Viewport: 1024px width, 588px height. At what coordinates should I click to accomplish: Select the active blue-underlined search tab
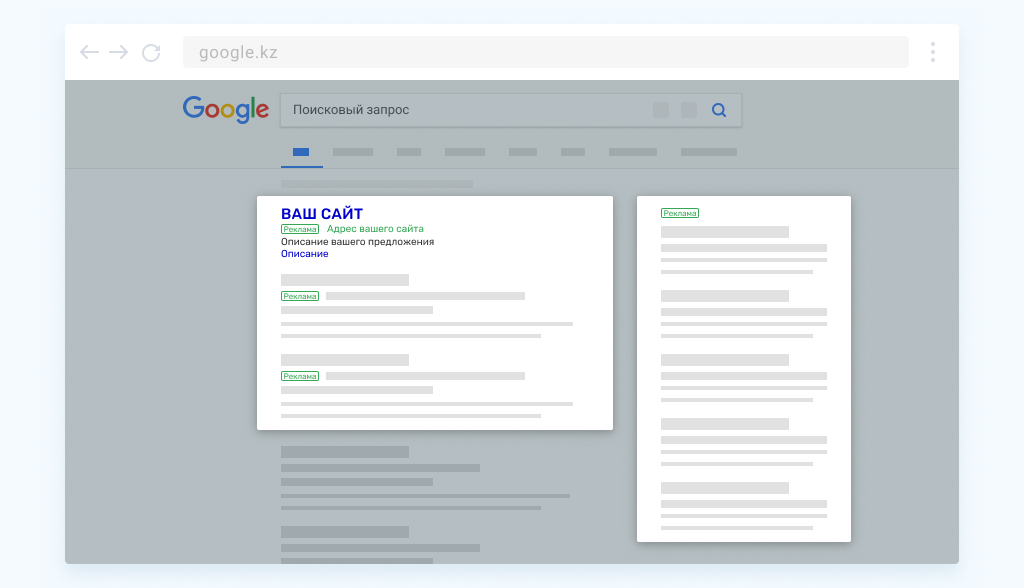[301, 153]
